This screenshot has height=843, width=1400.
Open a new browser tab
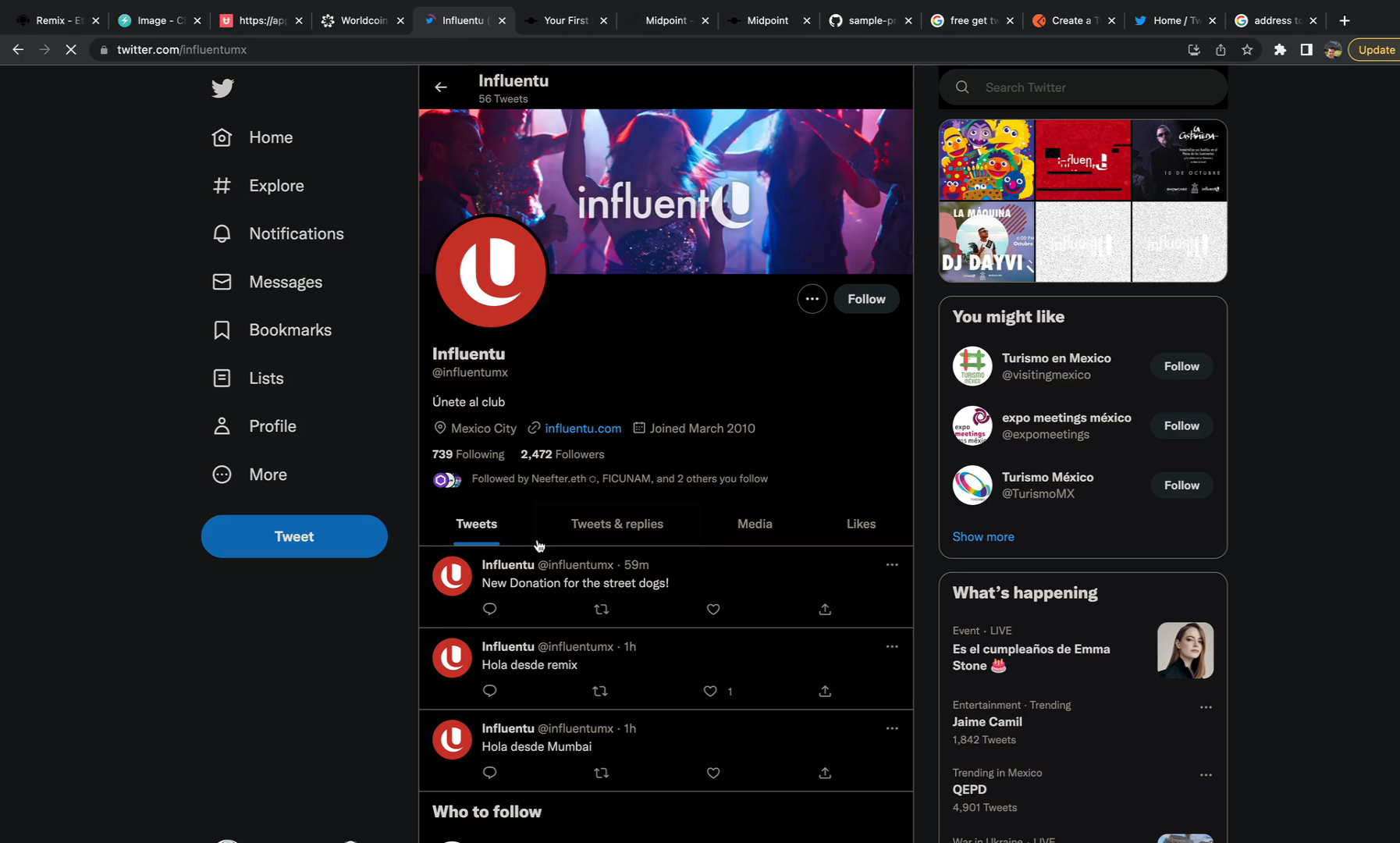point(1344,20)
